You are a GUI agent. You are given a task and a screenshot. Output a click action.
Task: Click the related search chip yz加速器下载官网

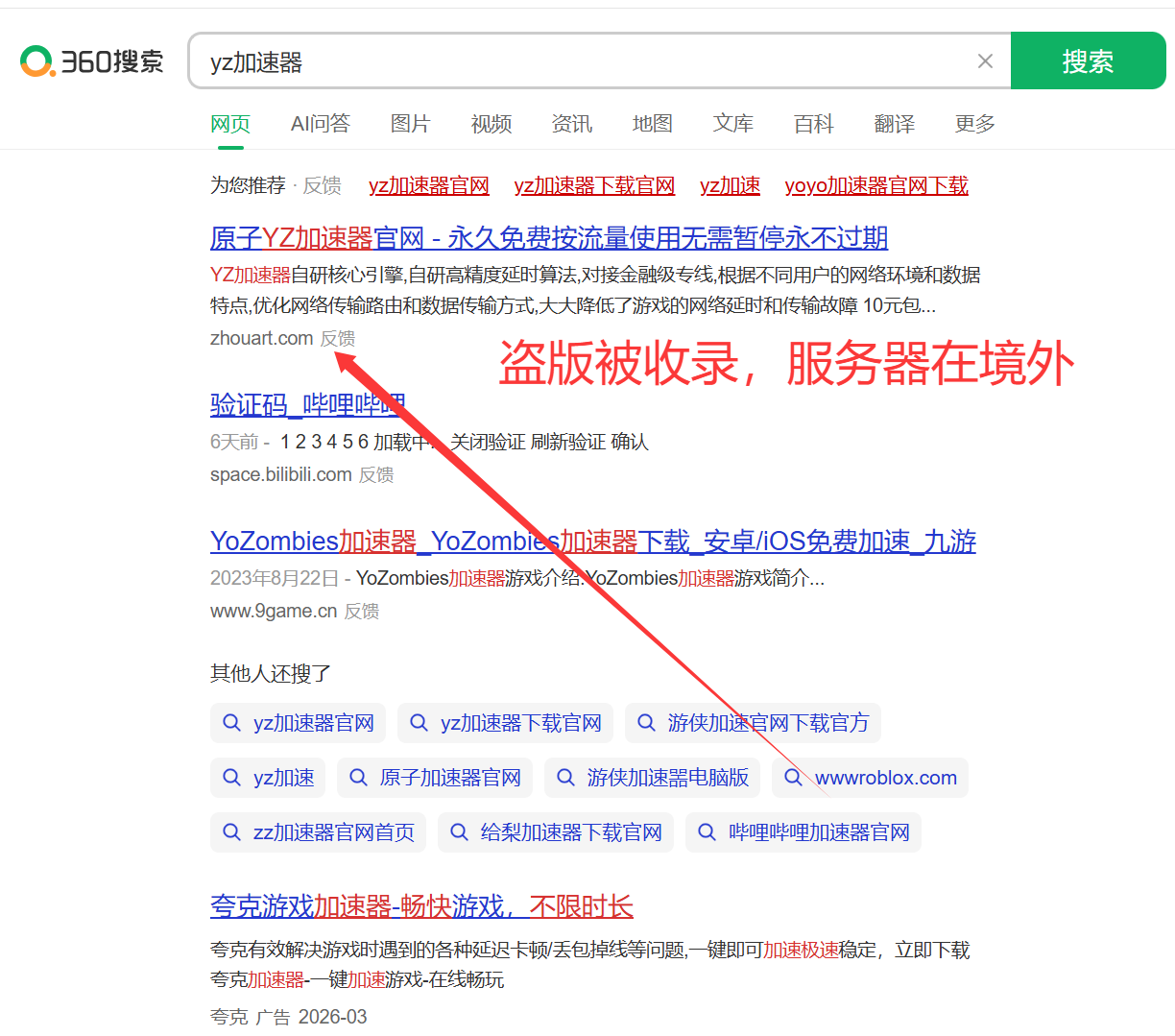point(505,723)
